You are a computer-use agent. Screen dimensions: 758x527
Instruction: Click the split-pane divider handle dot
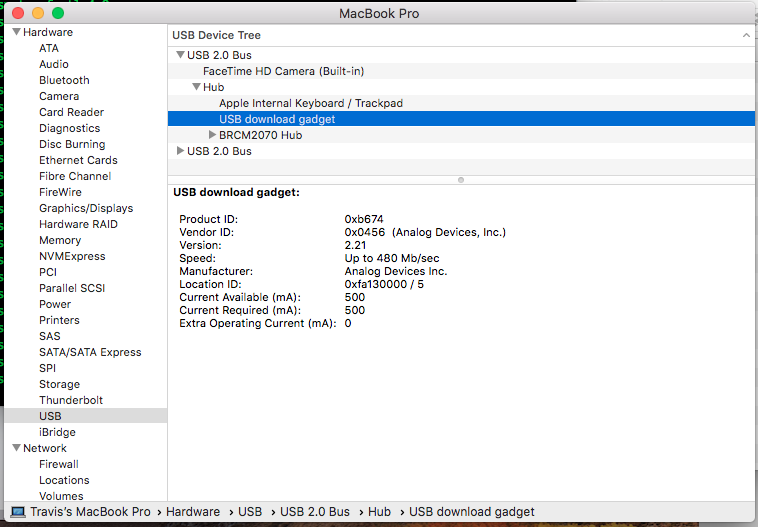pyautogui.click(x=460, y=180)
